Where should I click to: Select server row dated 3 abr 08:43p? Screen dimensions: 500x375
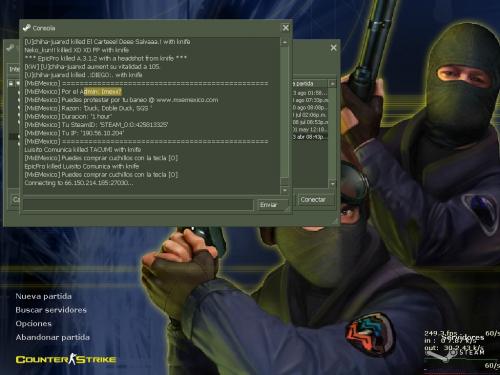pyautogui.click(x=309, y=137)
